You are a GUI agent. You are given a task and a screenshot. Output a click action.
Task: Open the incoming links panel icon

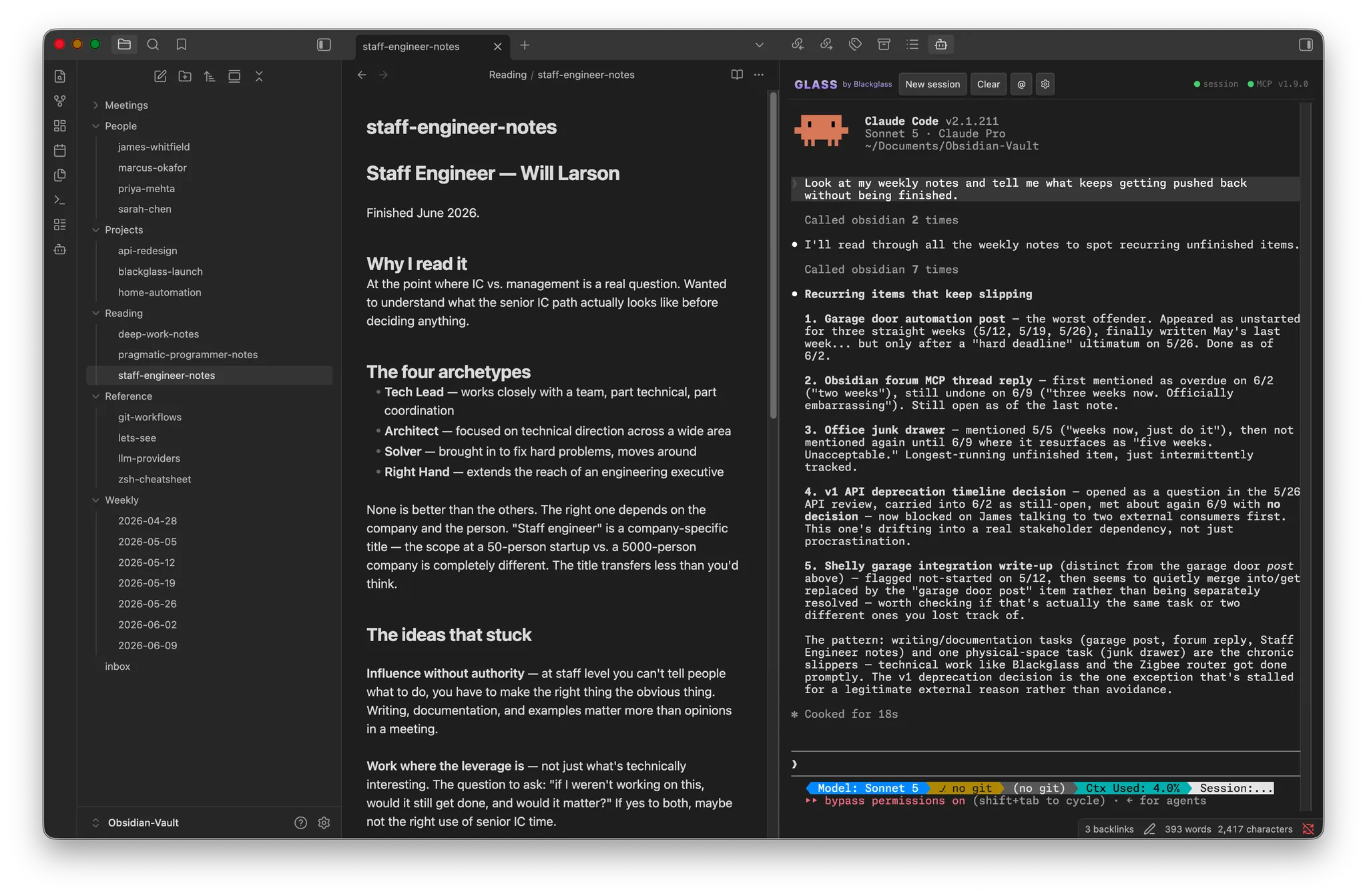pos(798,45)
